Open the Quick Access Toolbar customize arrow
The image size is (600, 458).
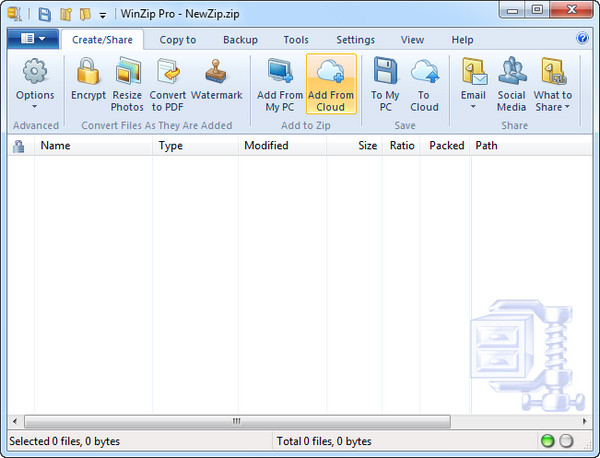coord(103,15)
